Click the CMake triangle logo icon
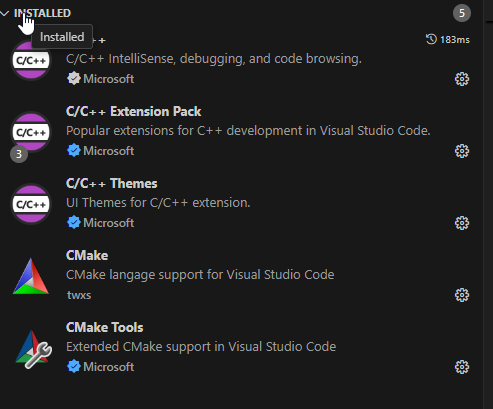The width and height of the screenshot is (493, 409). pyautogui.click(x=31, y=276)
